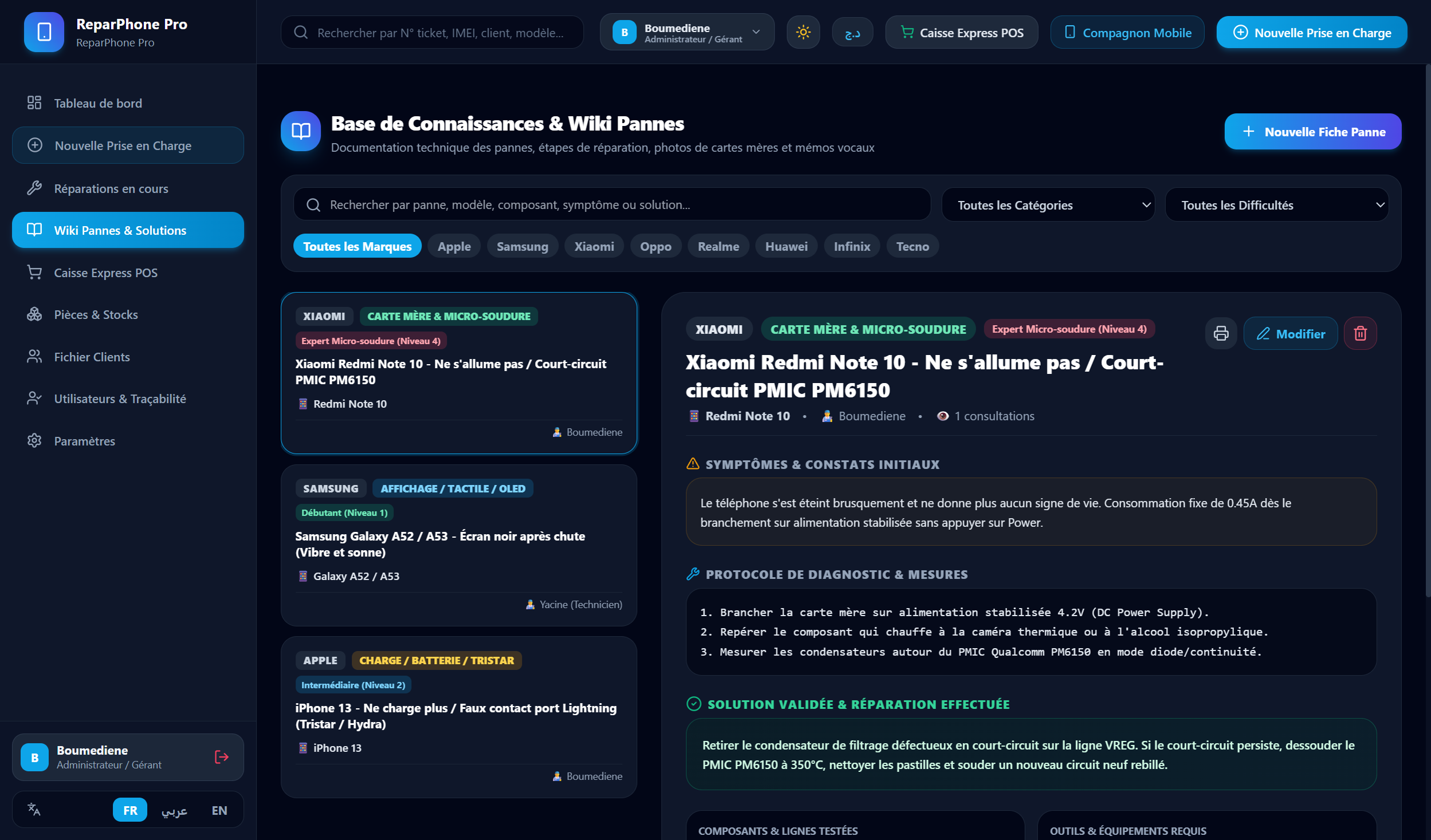
Task: Delete the fiche with the red trash icon
Action: (1360, 333)
